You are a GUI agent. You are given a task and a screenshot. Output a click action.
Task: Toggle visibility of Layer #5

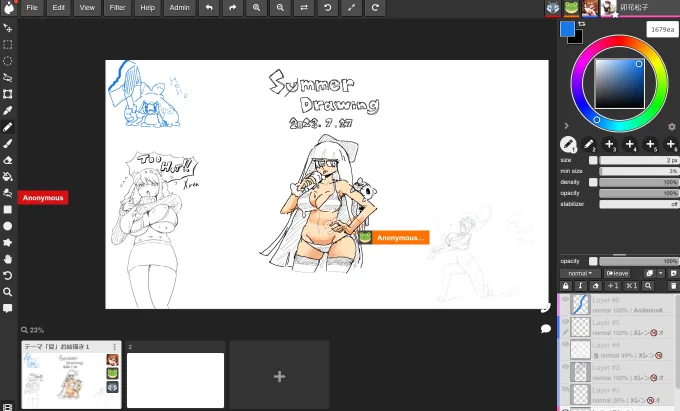pos(565,322)
